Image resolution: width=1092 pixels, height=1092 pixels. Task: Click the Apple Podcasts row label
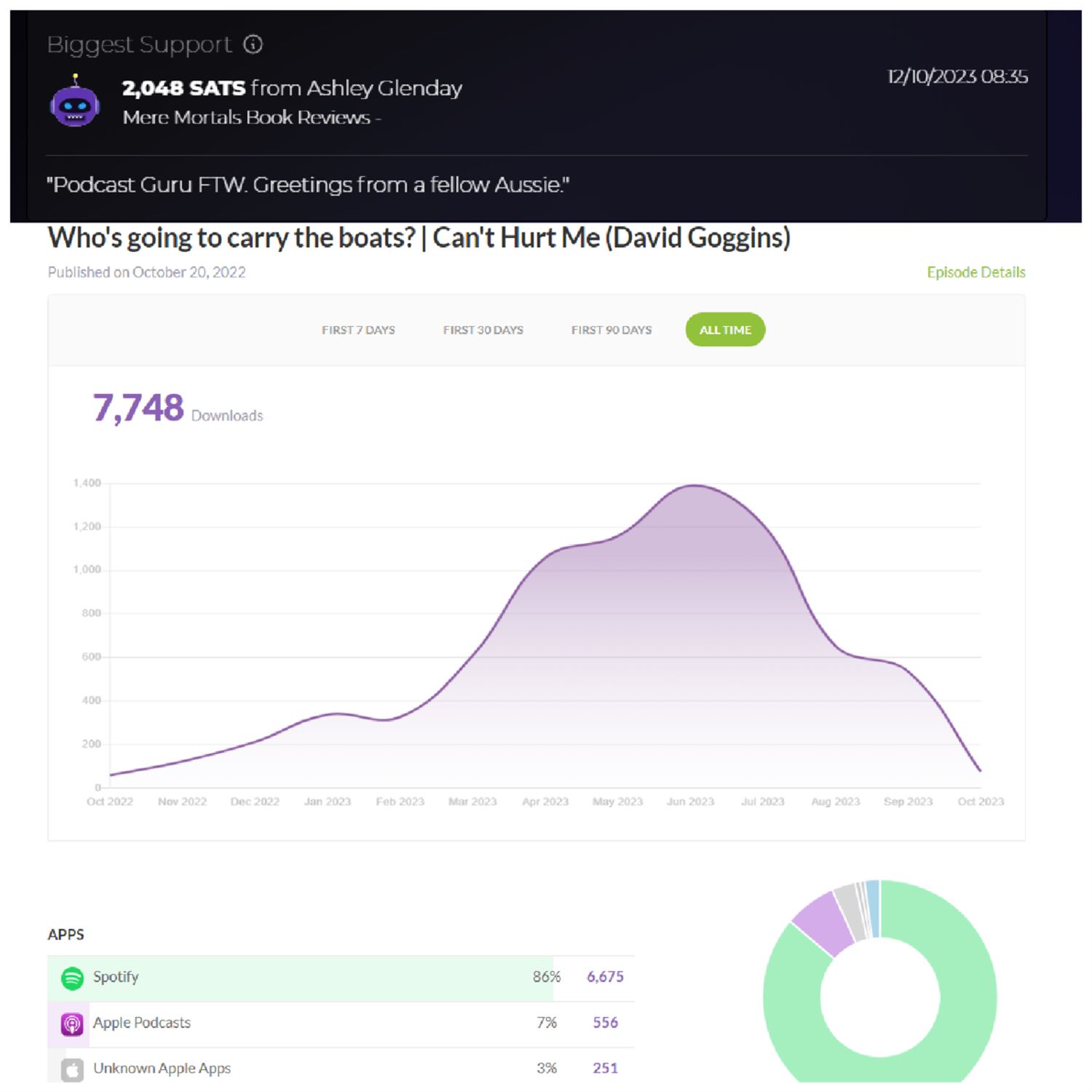[142, 1023]
